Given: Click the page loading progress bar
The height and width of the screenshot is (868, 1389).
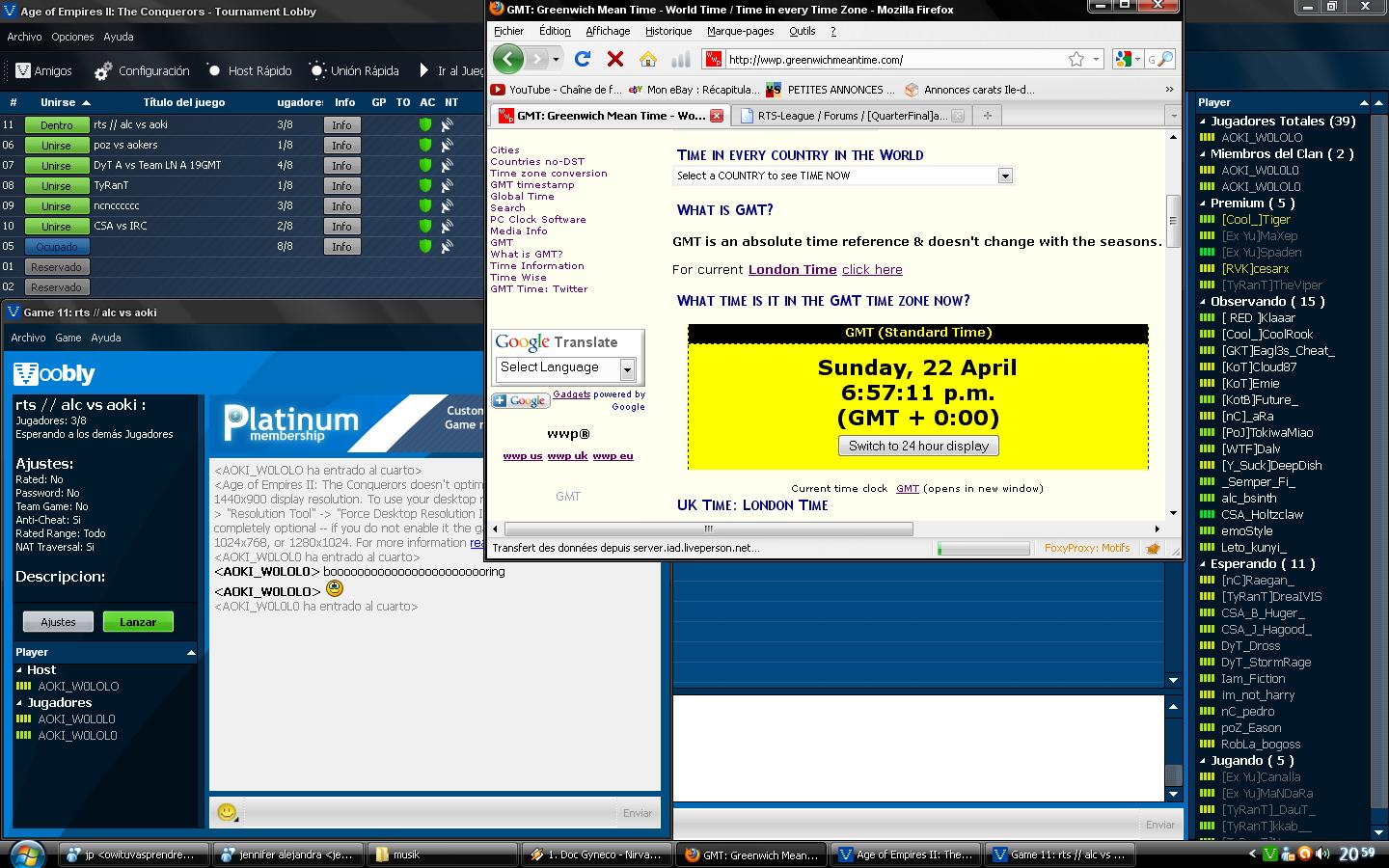Looking at the screenshot, I should (984, 548).
